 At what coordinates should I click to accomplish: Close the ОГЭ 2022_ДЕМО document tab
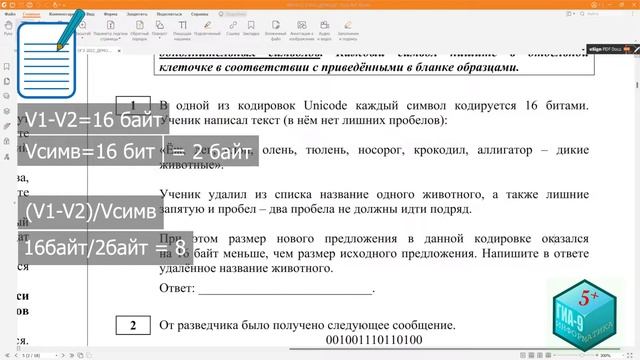click(119, 51)
